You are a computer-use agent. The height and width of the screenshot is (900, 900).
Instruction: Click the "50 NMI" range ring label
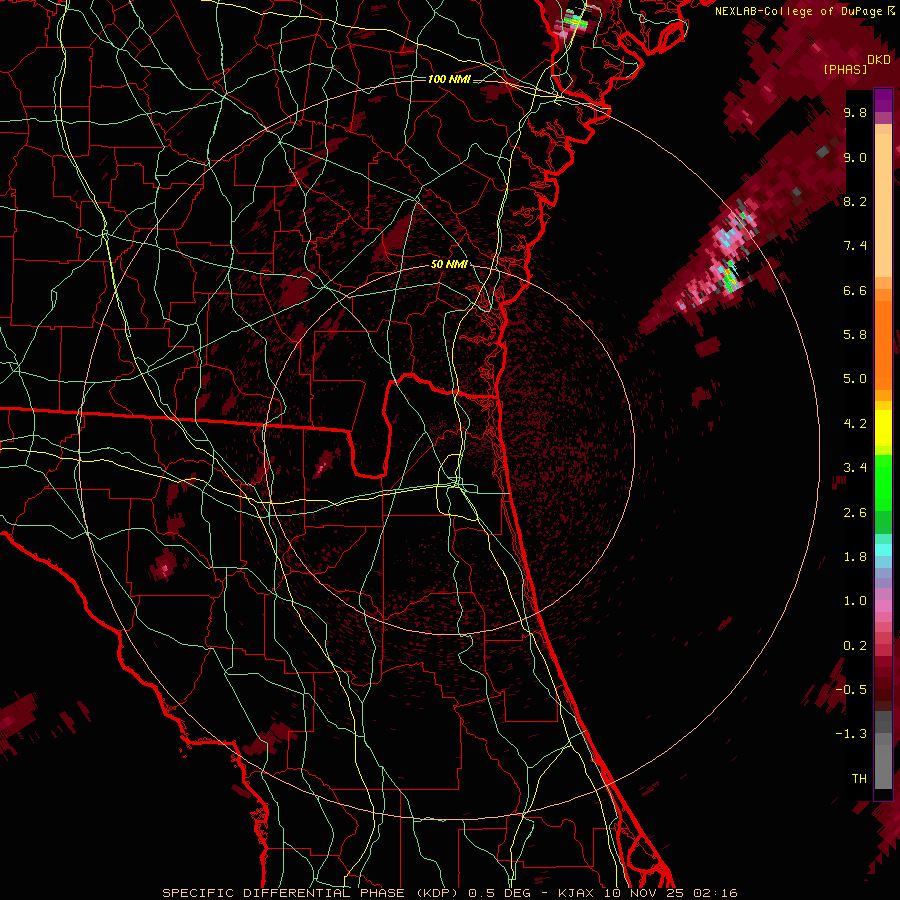pyautogui.click(x=449, y=265)
